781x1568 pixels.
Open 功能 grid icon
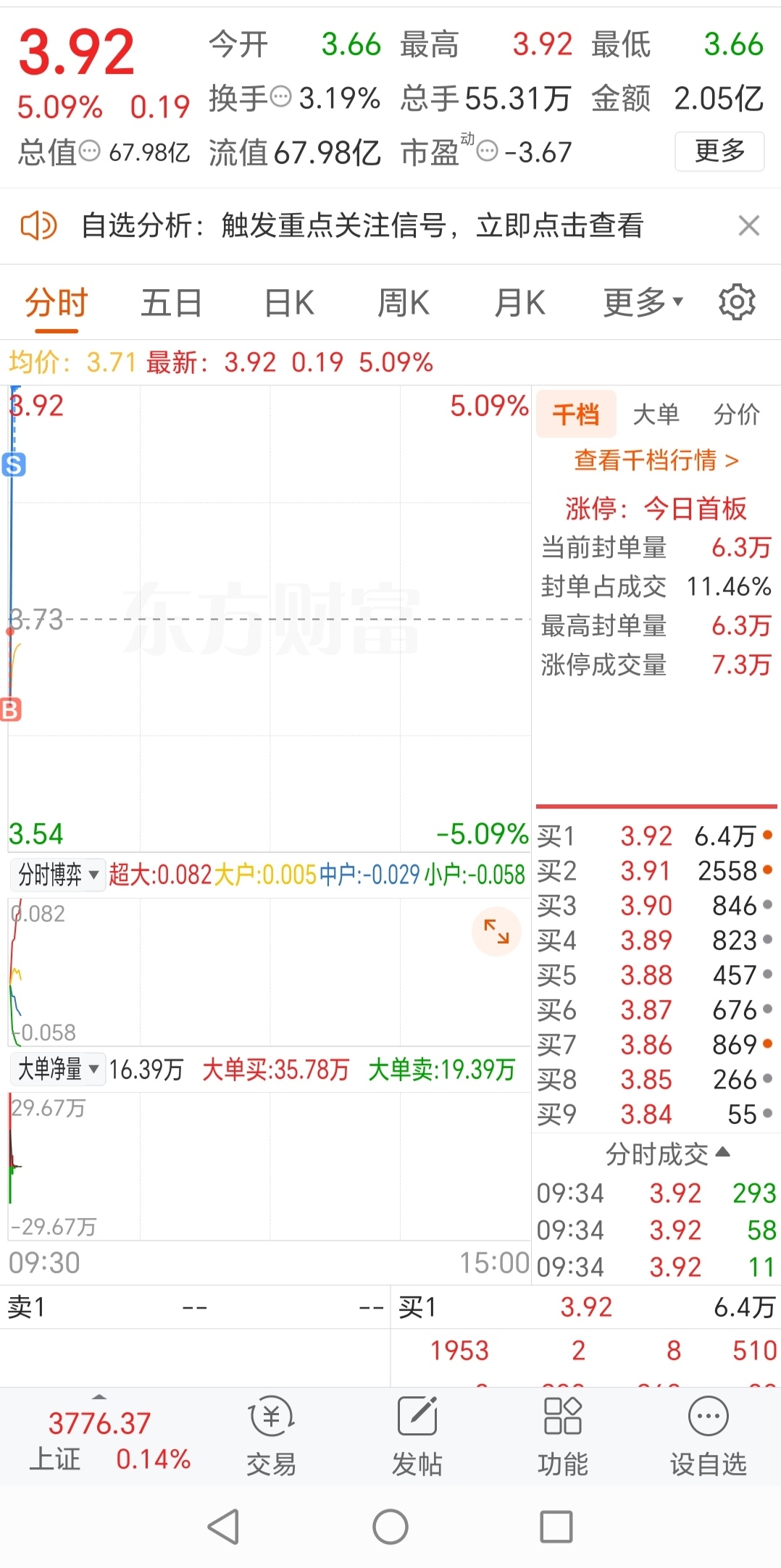coord(563,1417)
